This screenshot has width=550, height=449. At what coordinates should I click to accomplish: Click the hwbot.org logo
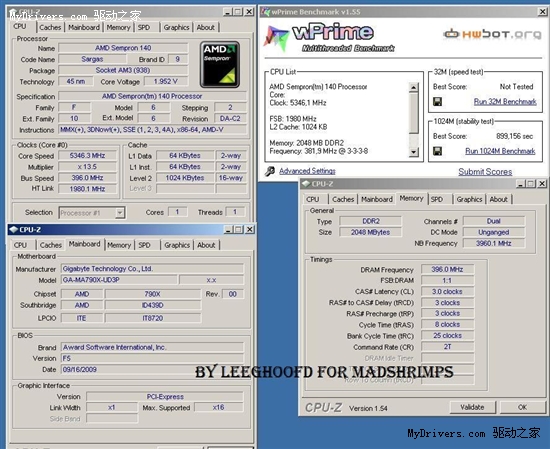click(x=492, y=34)
